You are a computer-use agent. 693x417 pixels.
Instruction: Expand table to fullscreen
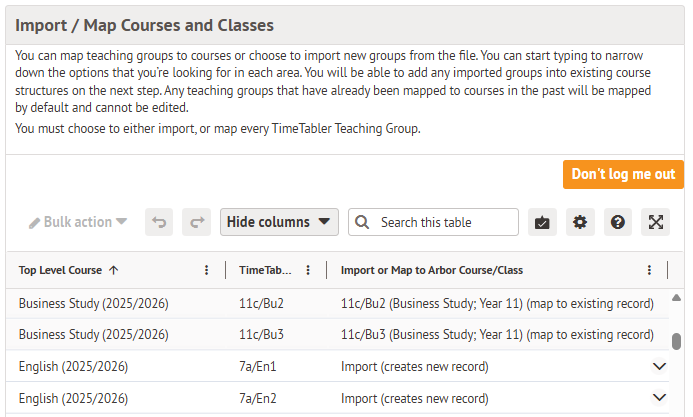coord(656,222)
